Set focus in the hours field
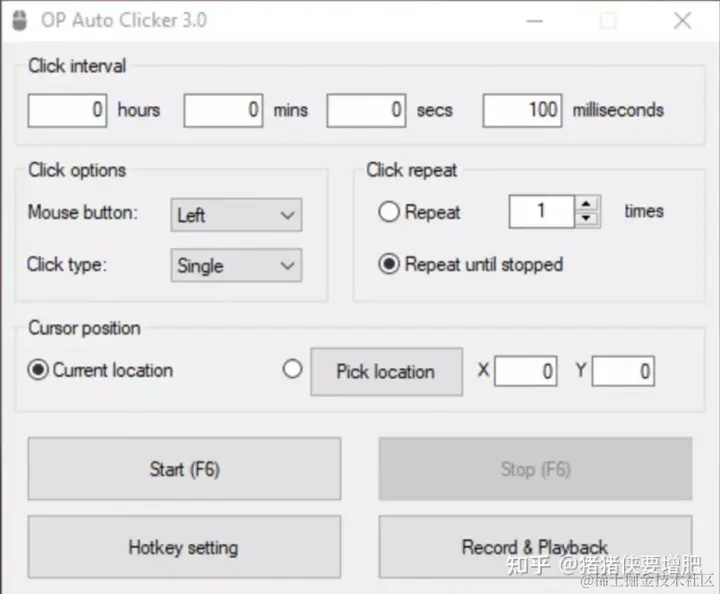The width and height of the screenshot is (720, 594). click(x=68, y=111)
